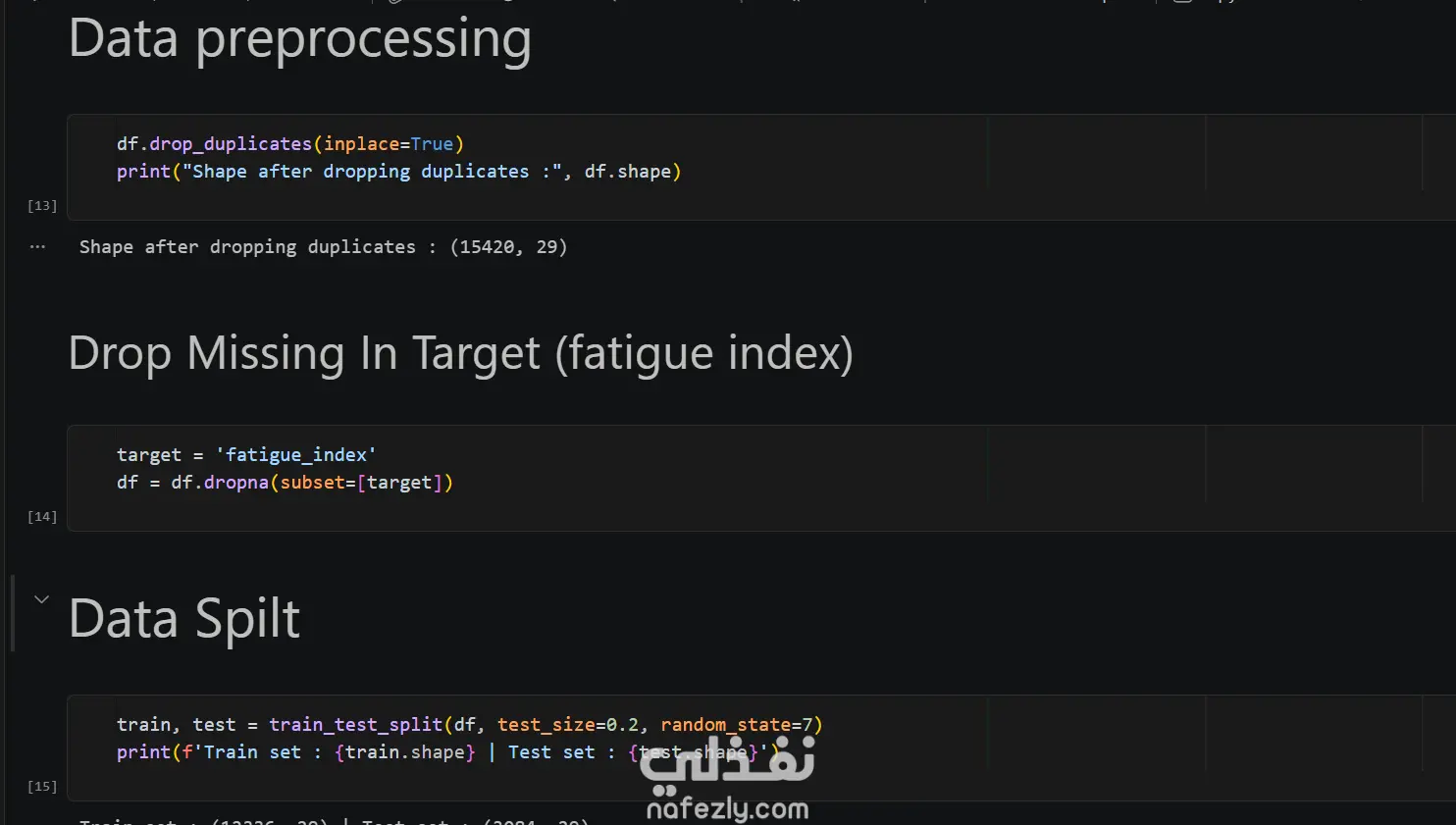Click the Shape after dropping duplicates output

pyautogui.click(x=323, y=247)
